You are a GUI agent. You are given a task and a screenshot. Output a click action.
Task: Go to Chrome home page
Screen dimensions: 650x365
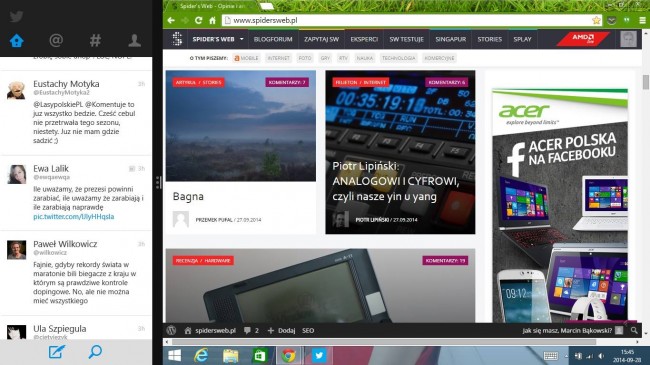212,20
